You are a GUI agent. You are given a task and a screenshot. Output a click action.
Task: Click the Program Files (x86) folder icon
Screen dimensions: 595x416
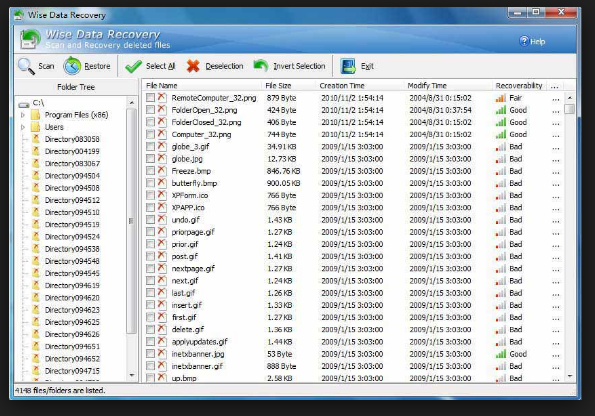click(35, 115)
